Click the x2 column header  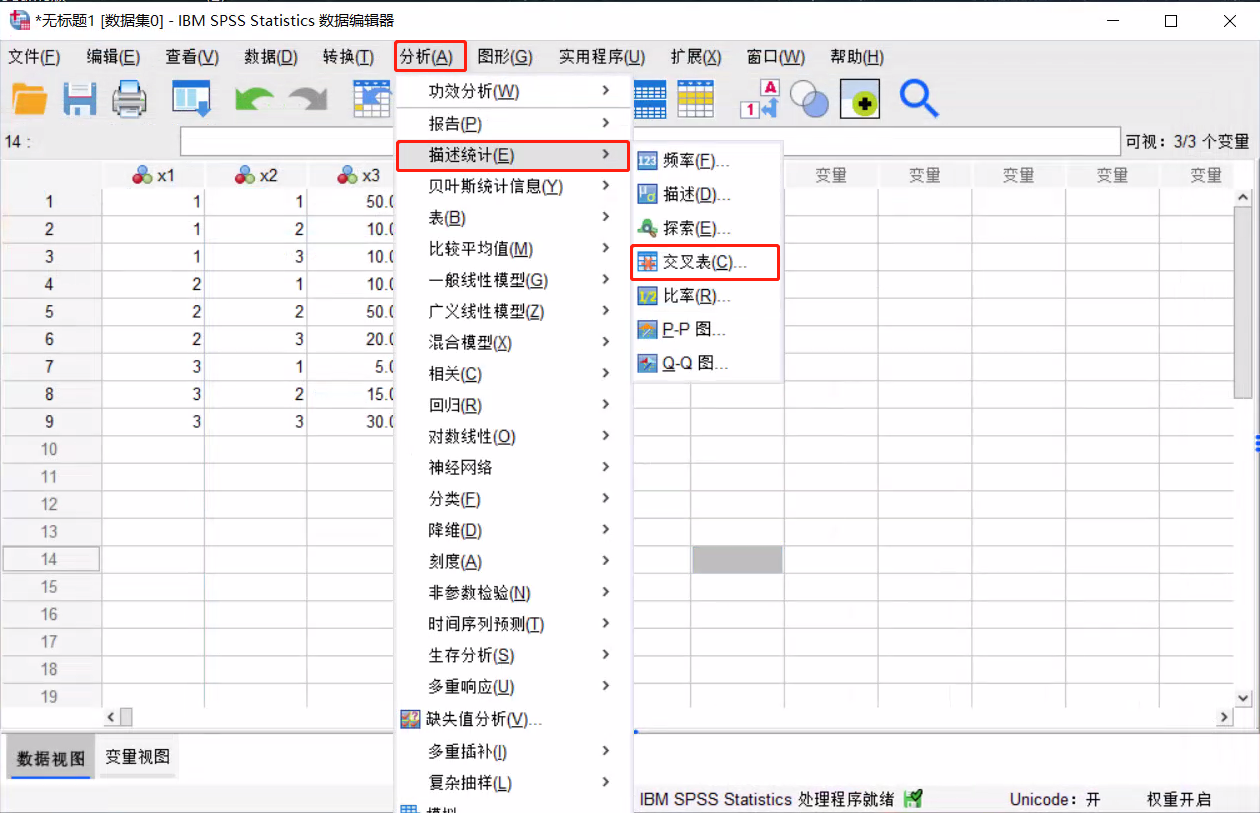coord(256,176)
